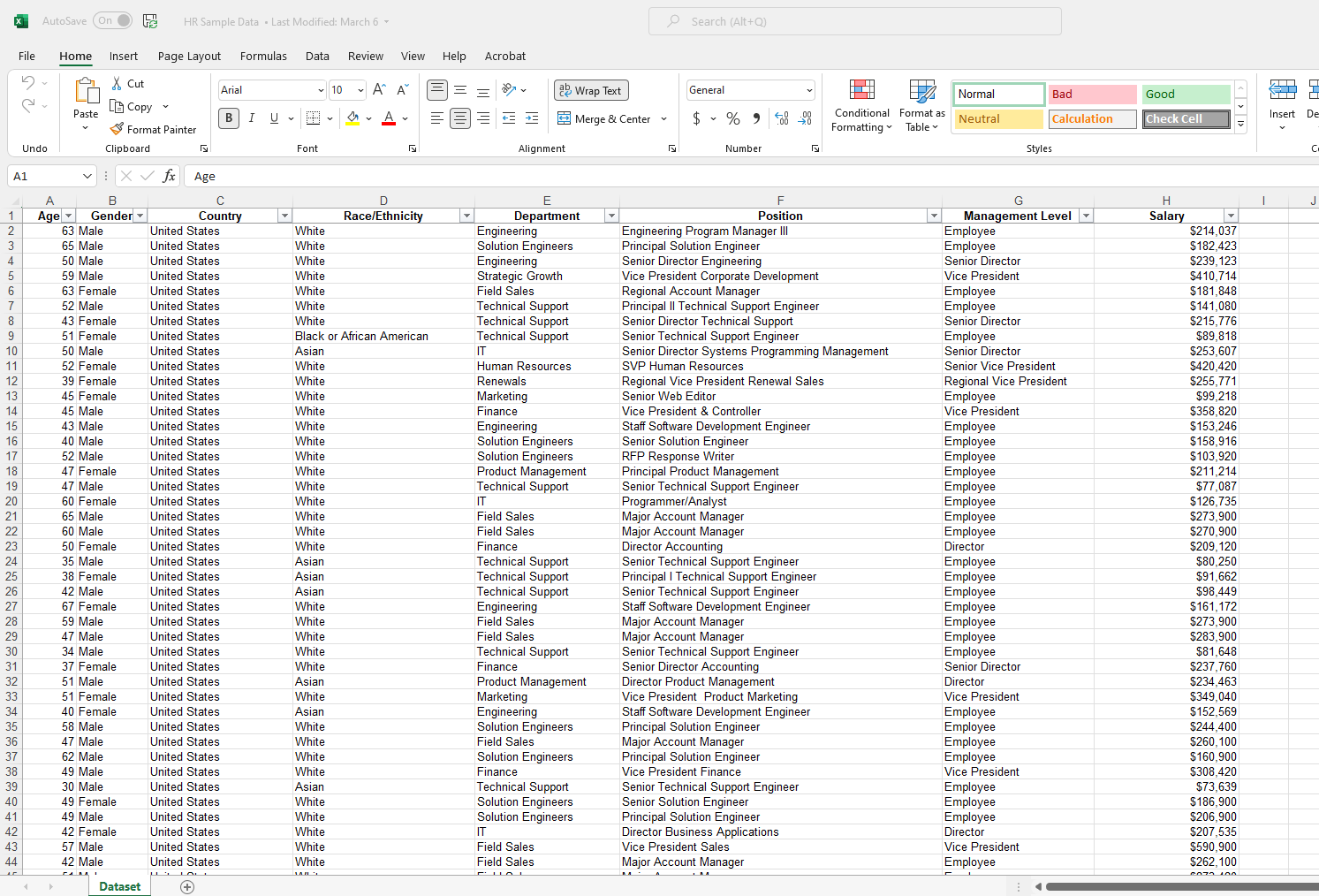Click the Paste clipboard icon
This screenshot has width=1319, height=896.
(86, 91)
